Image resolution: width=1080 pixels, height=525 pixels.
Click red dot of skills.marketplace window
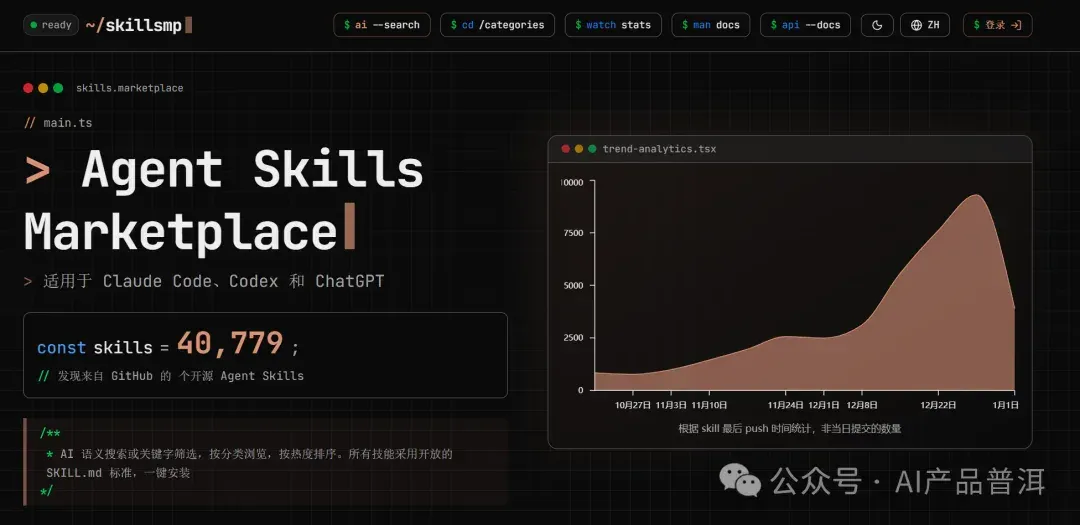(x=28, y=88)
